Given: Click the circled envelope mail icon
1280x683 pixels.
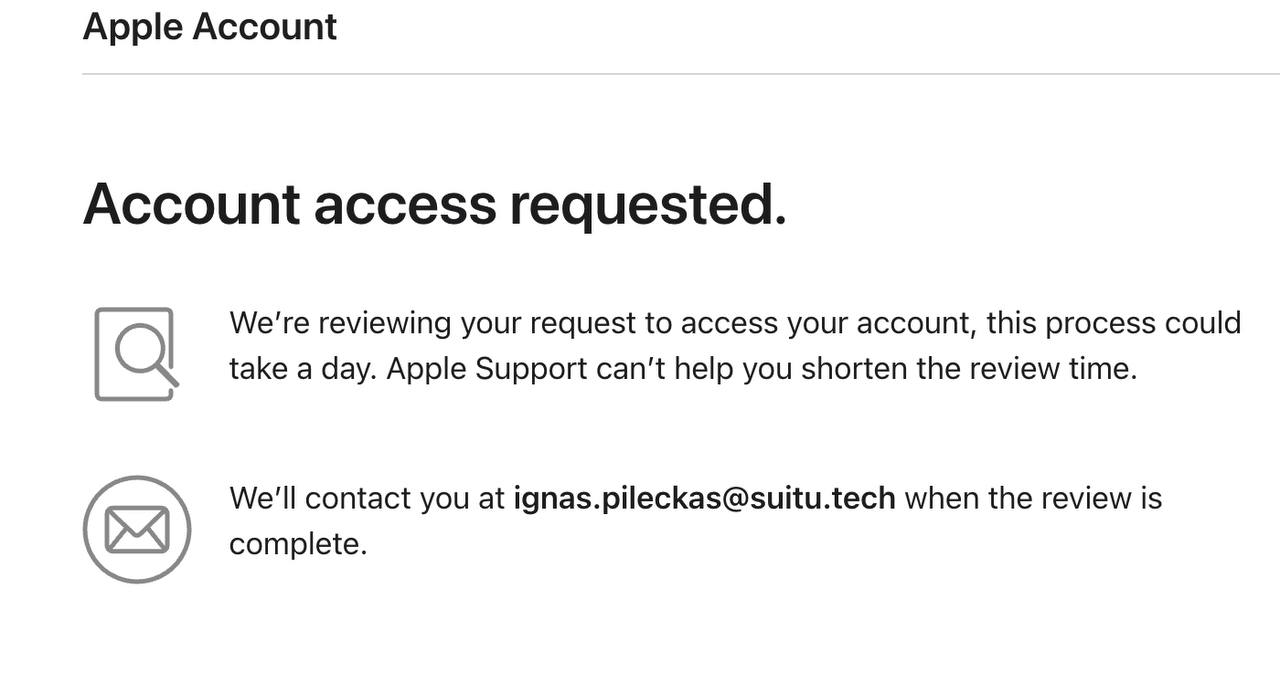Looking at the screenshot, I should pyautogui.click(x=137, y=529).
